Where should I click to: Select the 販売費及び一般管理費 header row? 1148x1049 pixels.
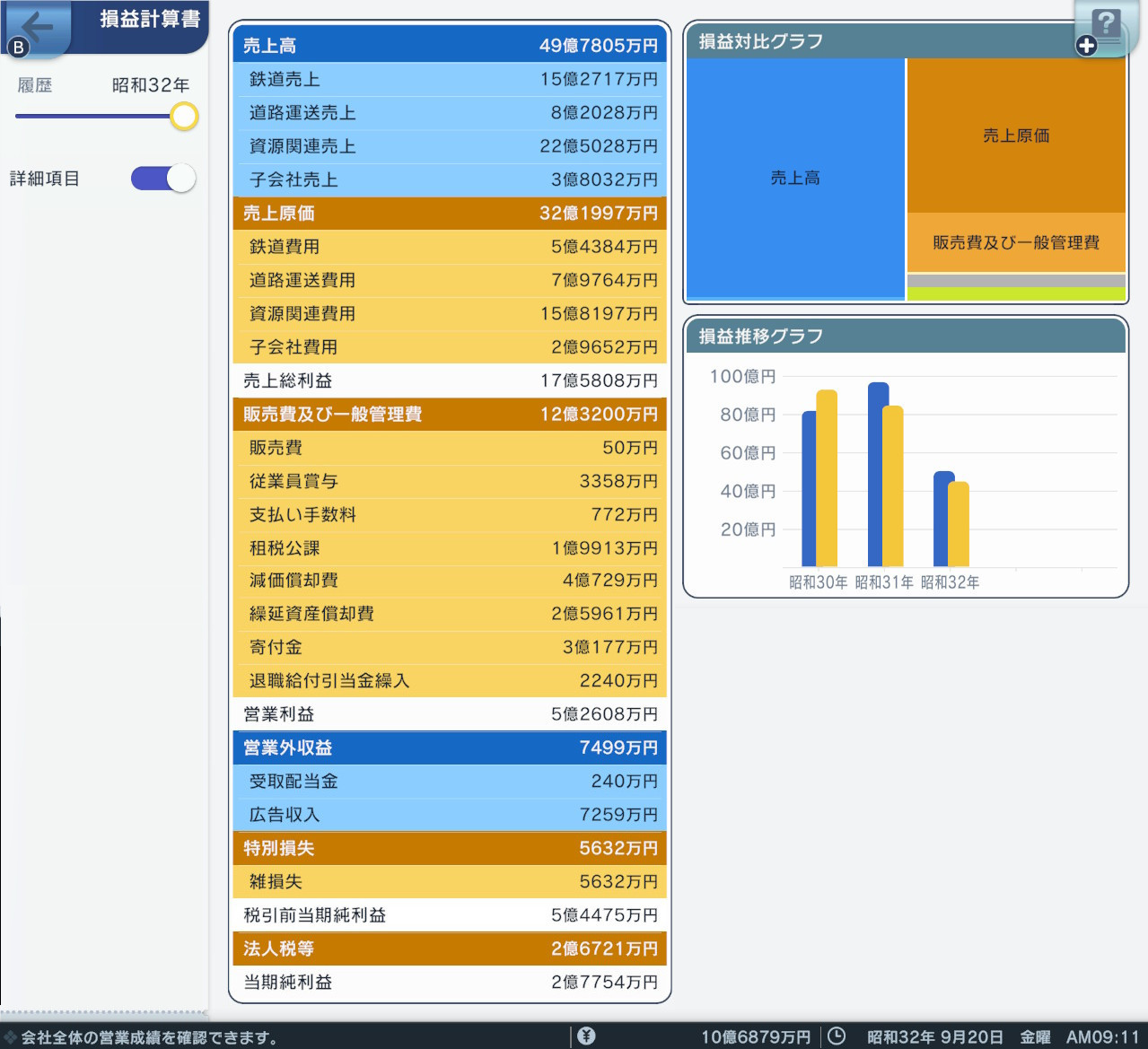point(450,414)
